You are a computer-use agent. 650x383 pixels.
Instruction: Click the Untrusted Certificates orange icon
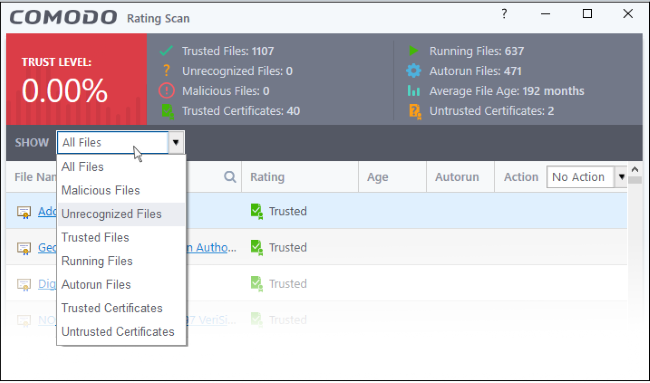point(415,111)
